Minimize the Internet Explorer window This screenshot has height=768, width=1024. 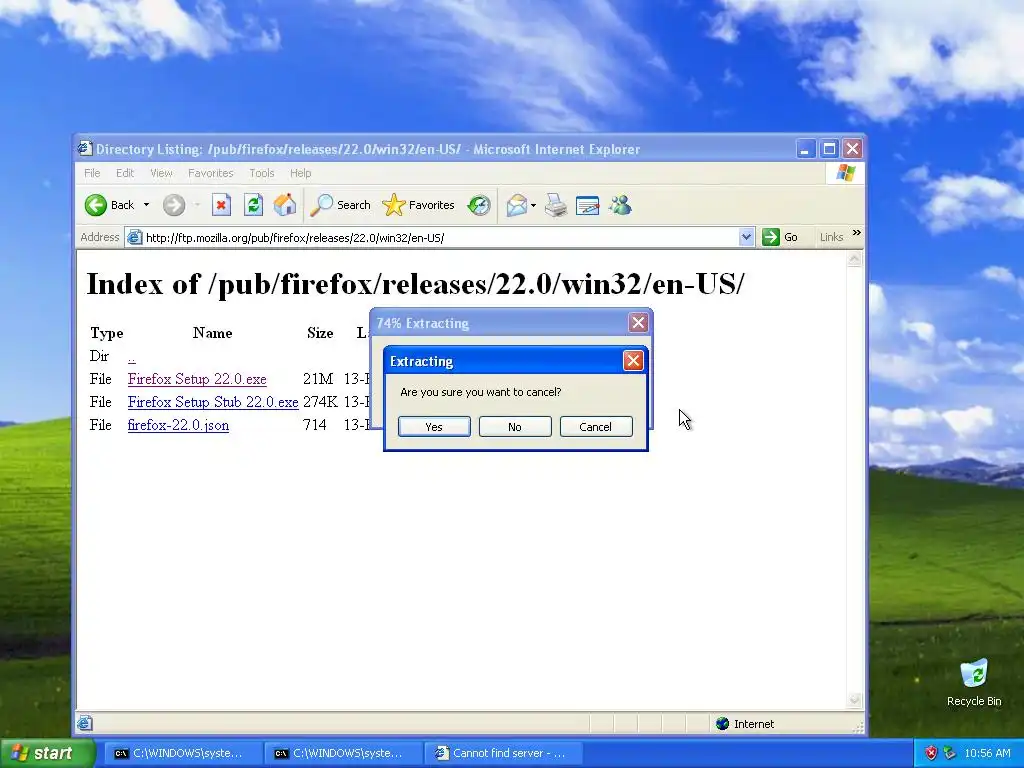pos(806,149)
